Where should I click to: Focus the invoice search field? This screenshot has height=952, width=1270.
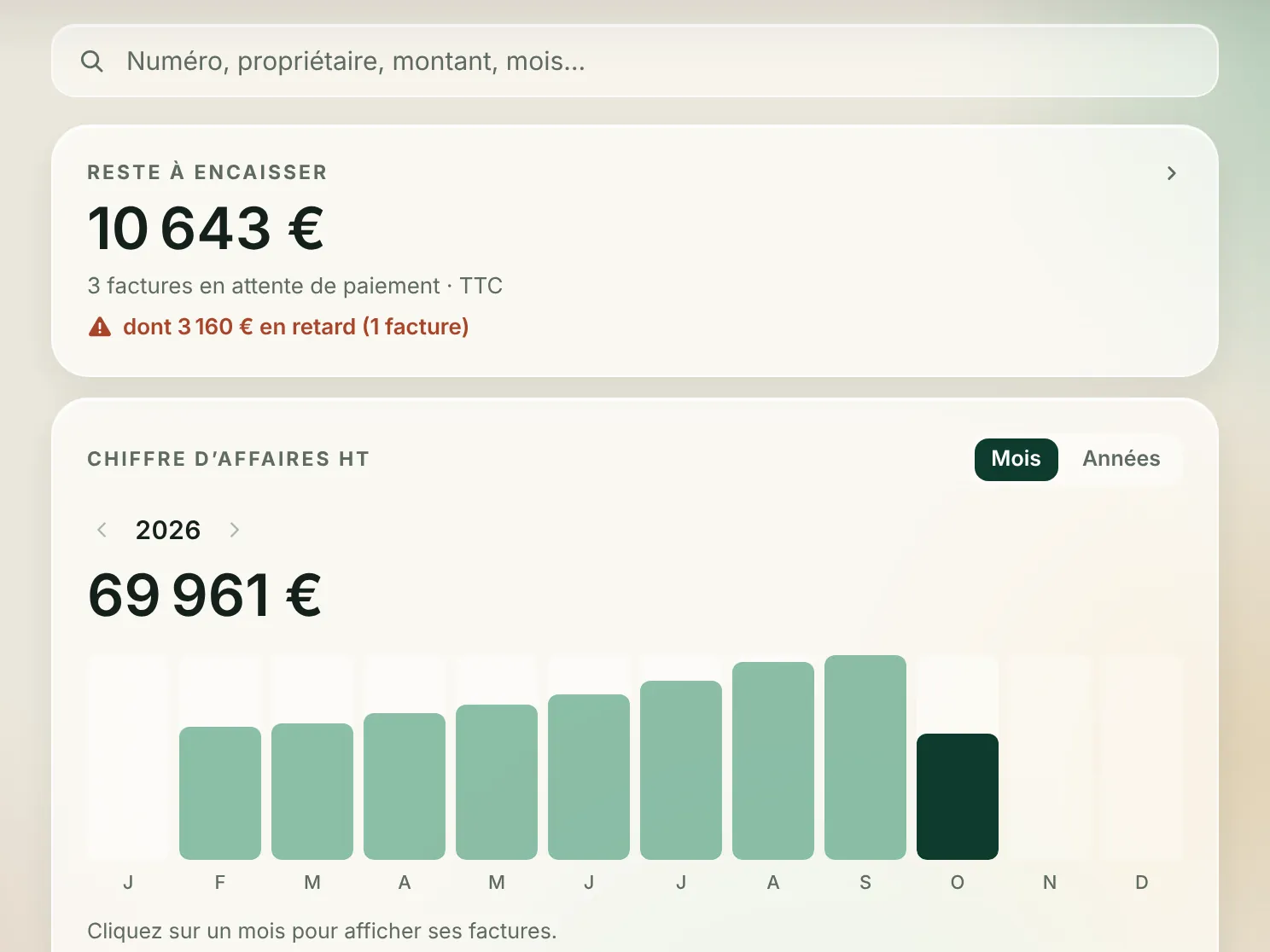click(634, 61)
